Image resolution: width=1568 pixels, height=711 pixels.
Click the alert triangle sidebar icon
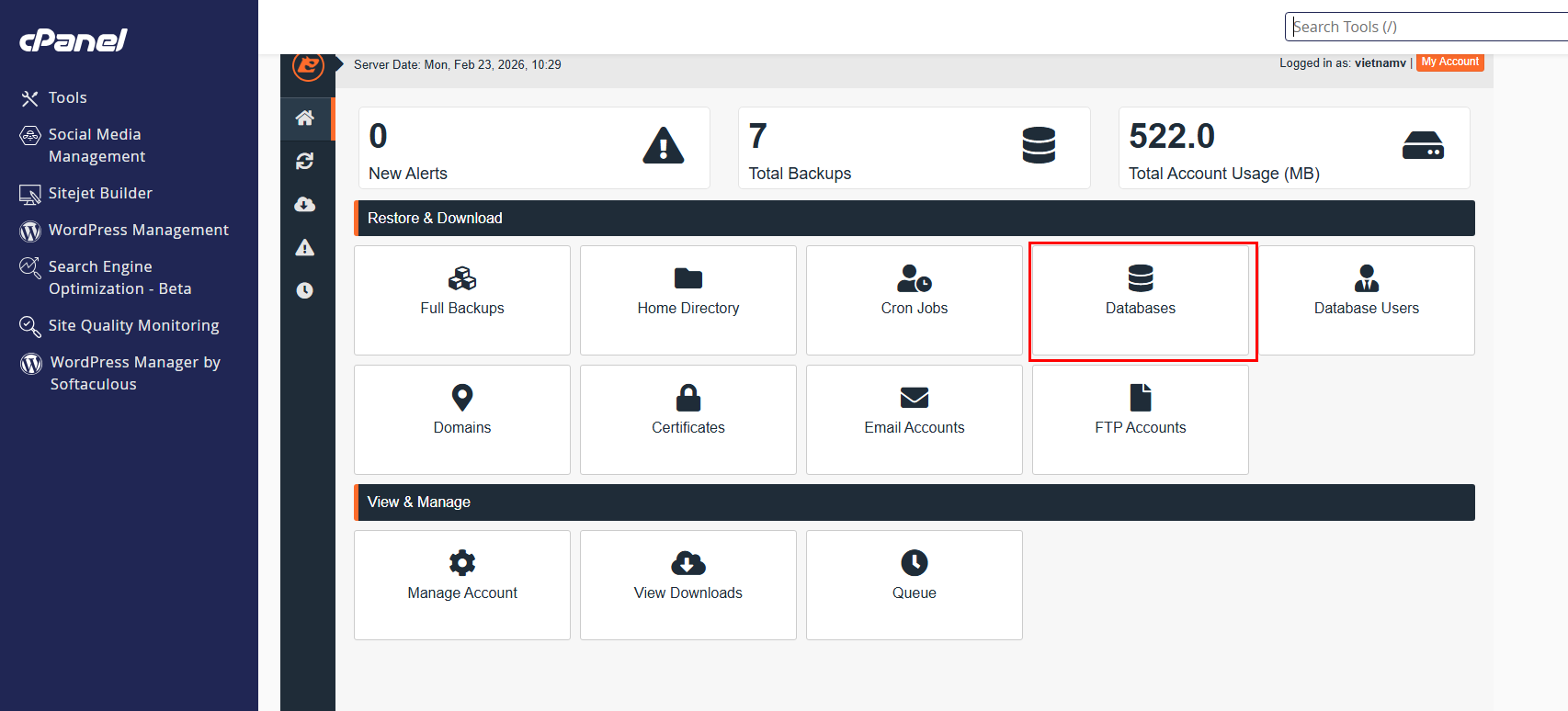coord(305,247)
